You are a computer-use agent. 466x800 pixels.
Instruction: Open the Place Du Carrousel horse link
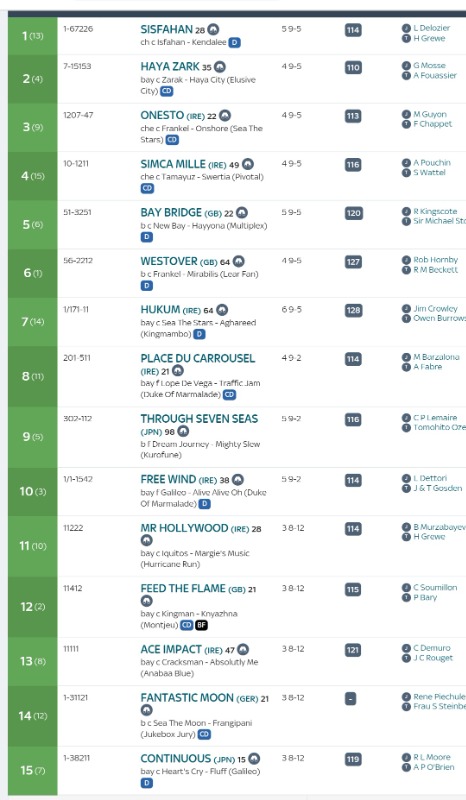pyautogui.click(x=198, y=358)
